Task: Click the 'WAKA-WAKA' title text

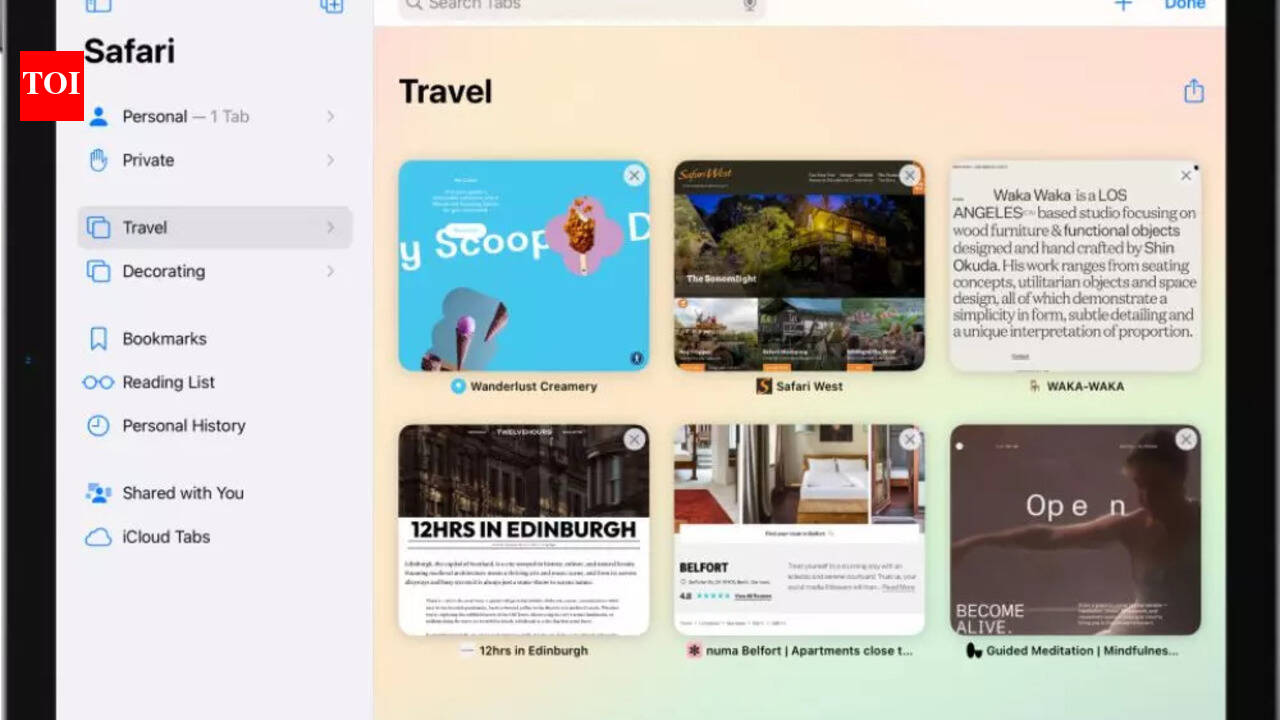Action: [1085, 386]
